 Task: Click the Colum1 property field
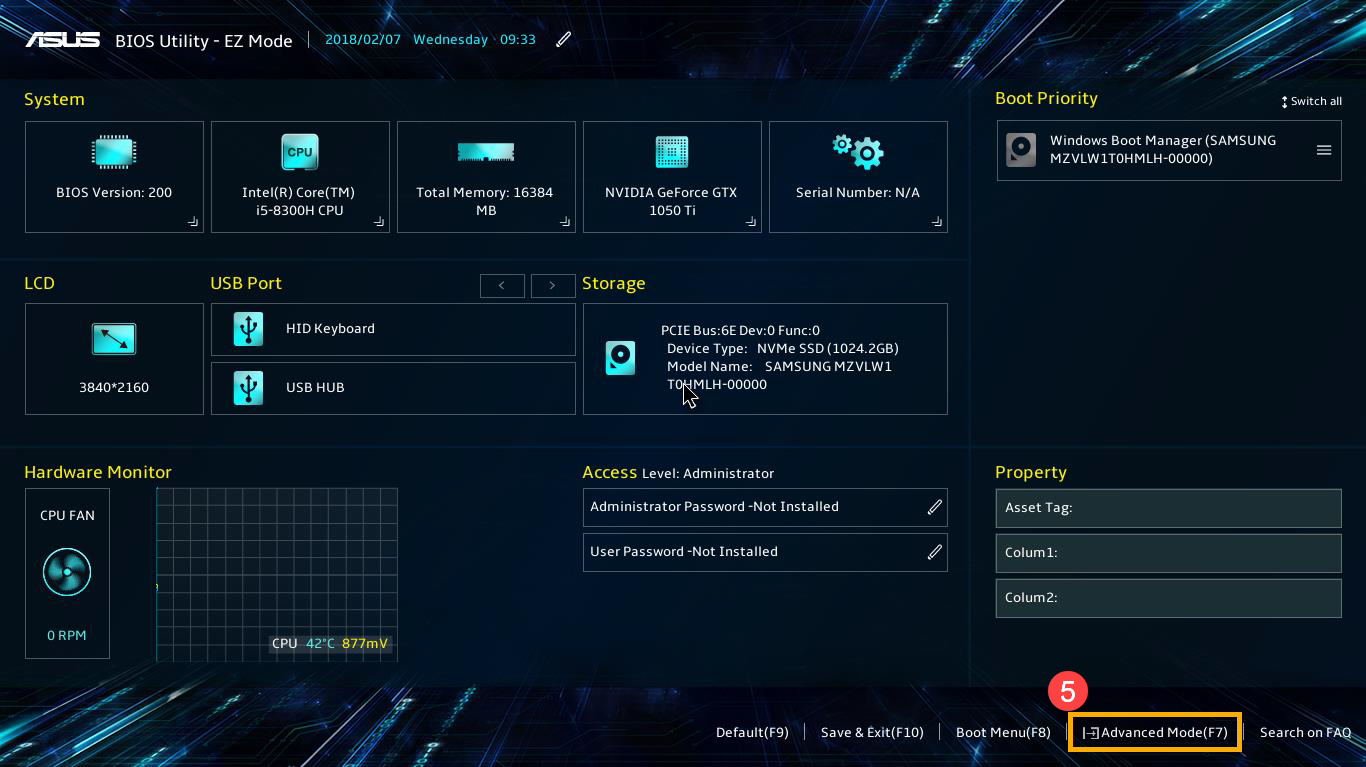pos(1168,553)
